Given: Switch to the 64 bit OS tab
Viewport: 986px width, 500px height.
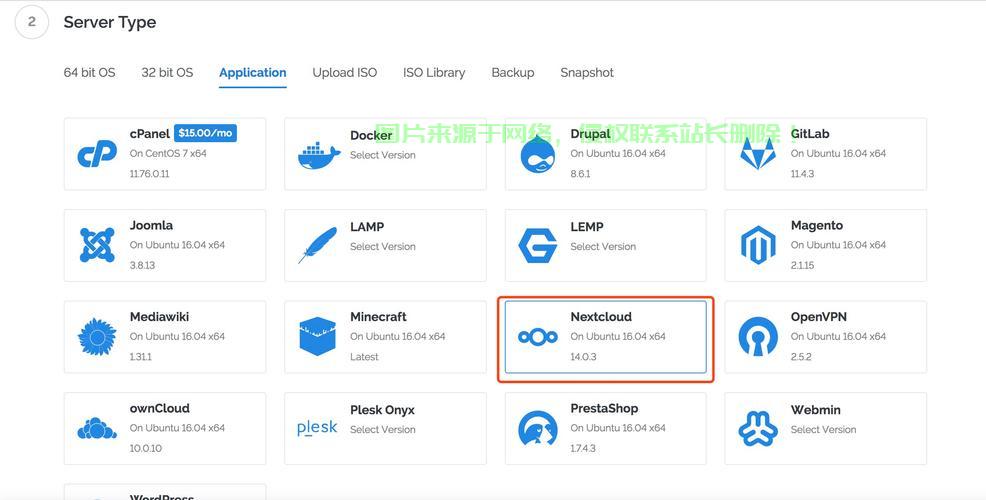Looking at the screenshot, I should [x=89, y=72].
